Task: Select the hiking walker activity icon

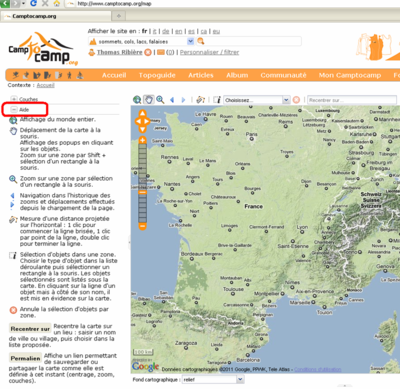Action: tap(69, 75)
